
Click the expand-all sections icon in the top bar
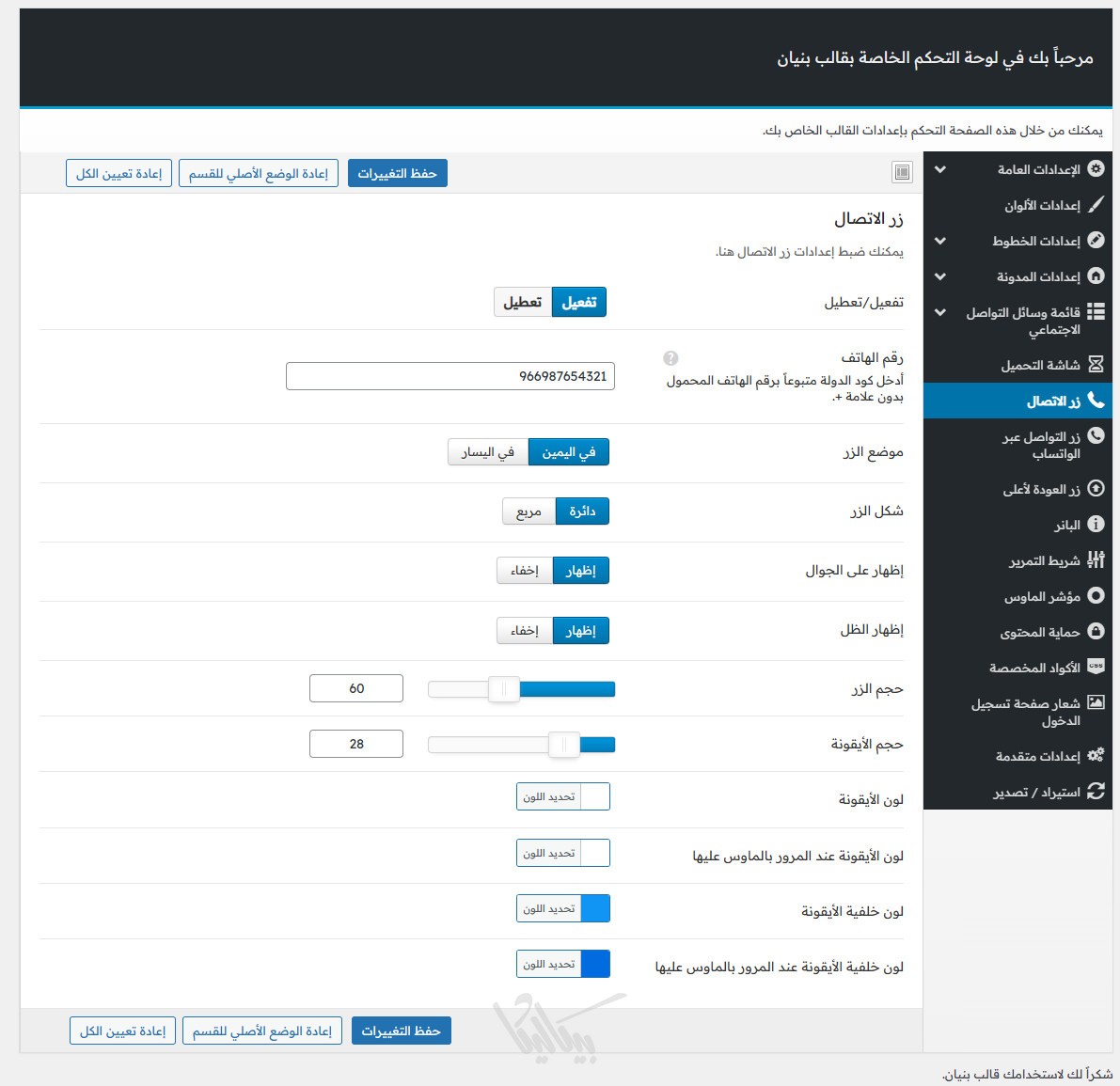click(902, 172)
